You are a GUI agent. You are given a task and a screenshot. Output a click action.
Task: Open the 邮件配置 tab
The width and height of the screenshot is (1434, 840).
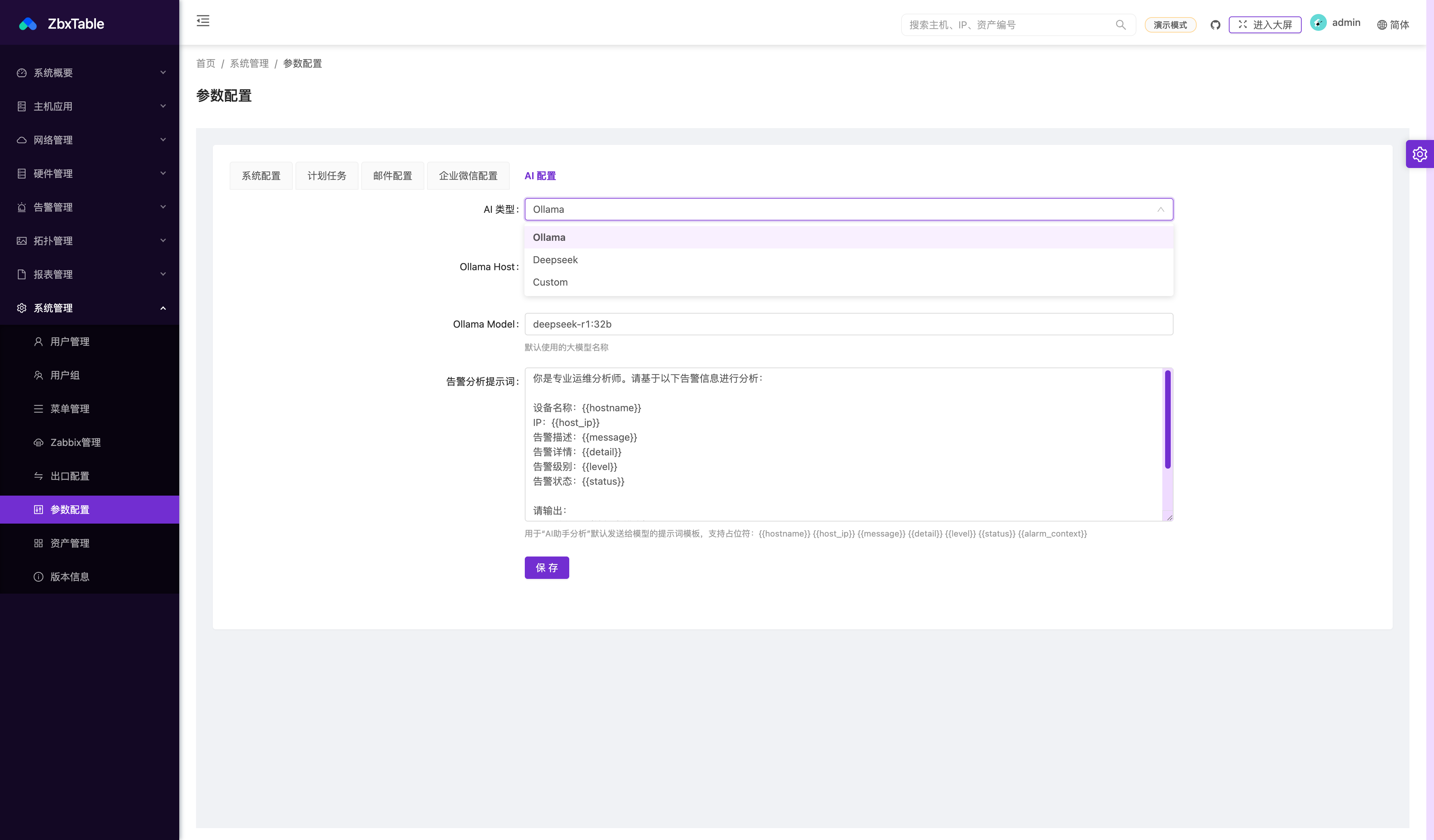[393, 176]
